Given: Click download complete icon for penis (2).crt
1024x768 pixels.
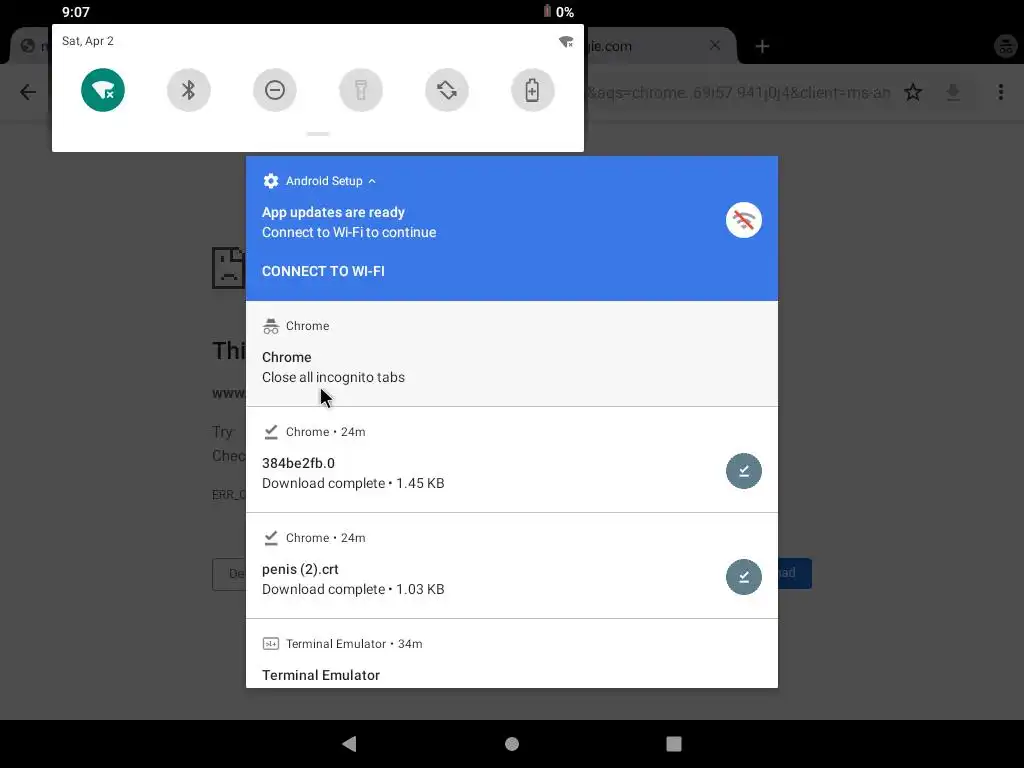Looking at the screenshot, I should pyautogui.click(x=744, y=577).
